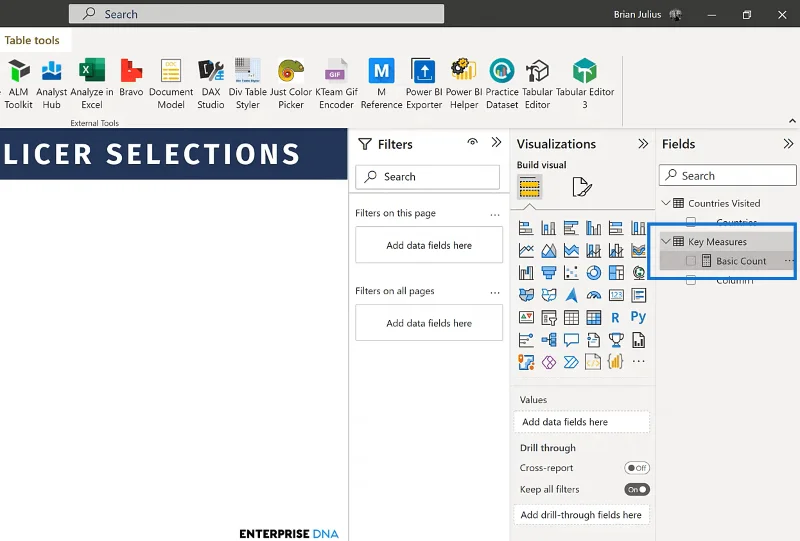Launch Just Color Picker
This screenshot has width=800, height=541.
coord(291,84)
